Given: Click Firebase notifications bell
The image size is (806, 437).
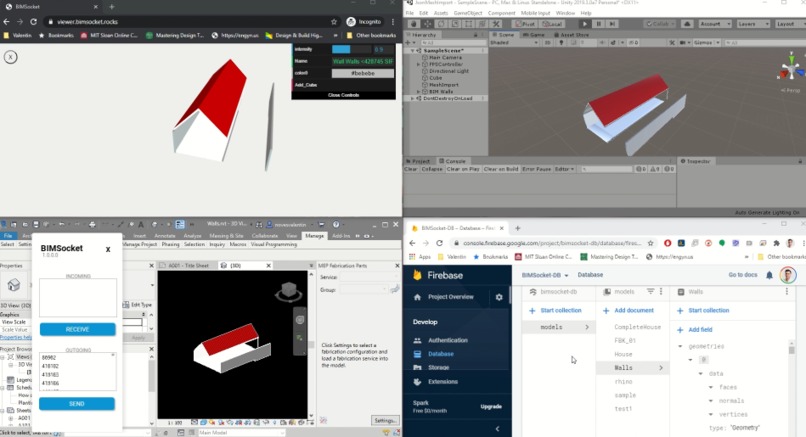Looking at the screenshot, I should 770,275.
